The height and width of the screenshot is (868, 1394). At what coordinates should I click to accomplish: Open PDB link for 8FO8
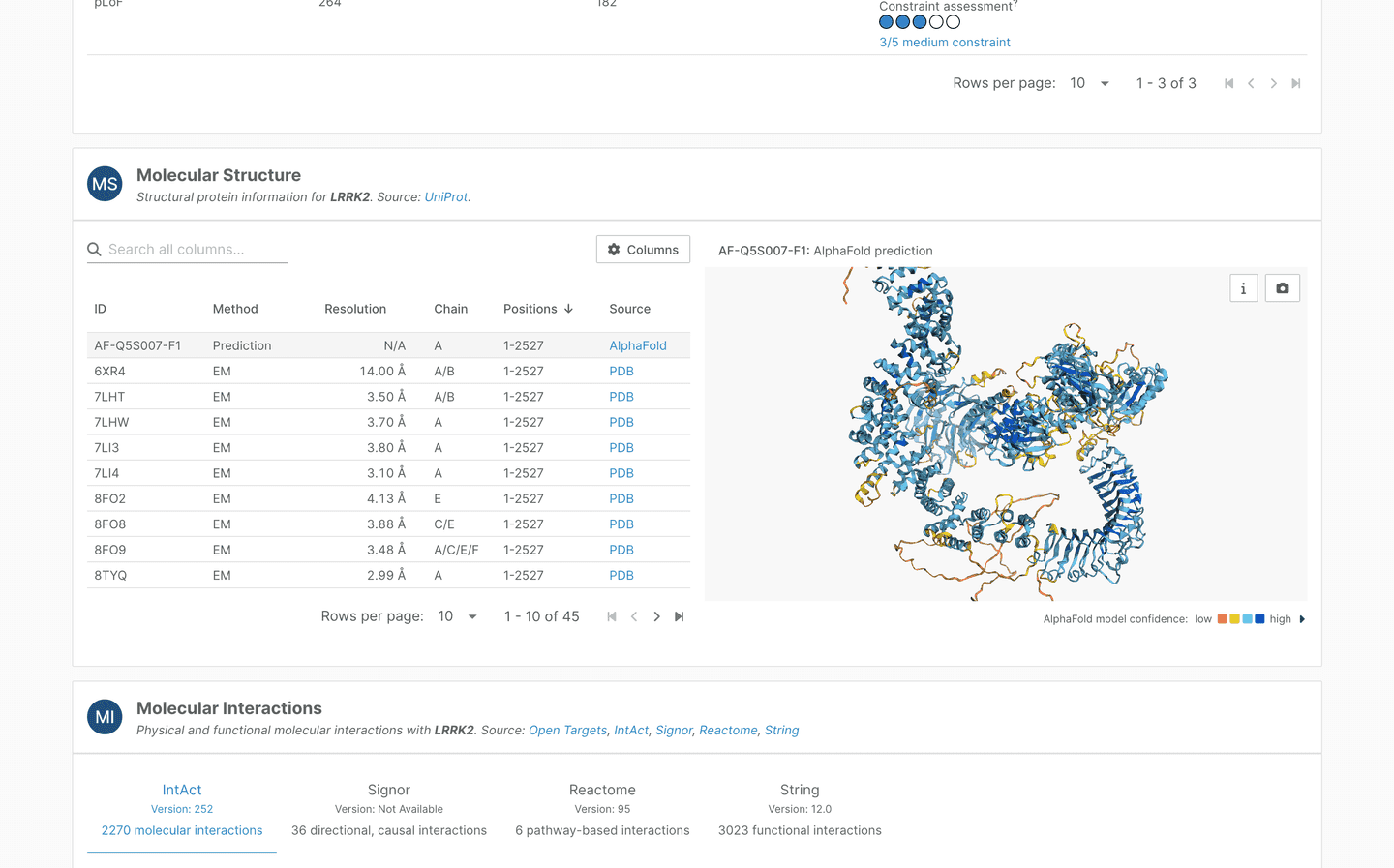[621, 524]
